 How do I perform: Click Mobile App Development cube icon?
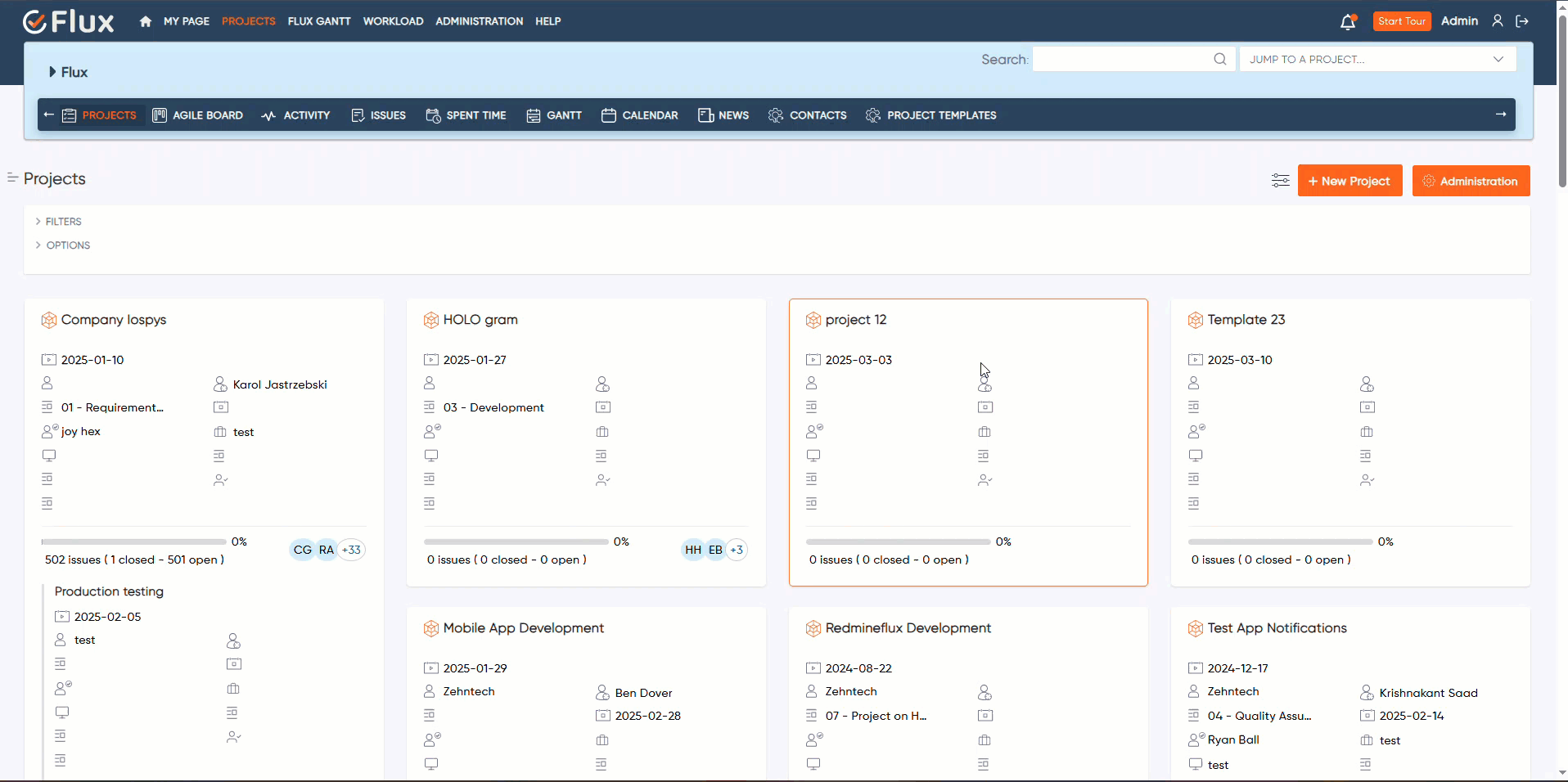click(x=431, y=628)
